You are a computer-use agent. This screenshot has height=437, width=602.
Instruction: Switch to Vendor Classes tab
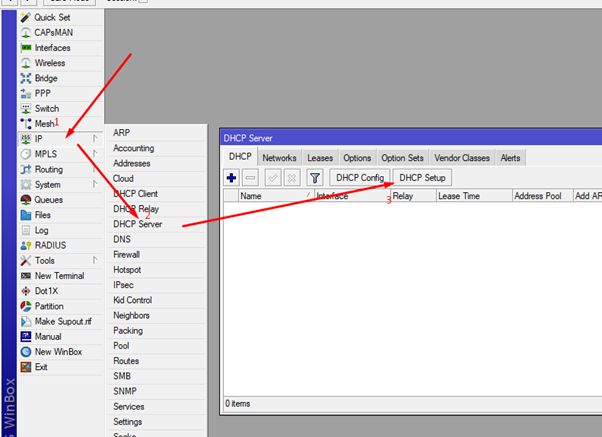(x=462, y=158)
